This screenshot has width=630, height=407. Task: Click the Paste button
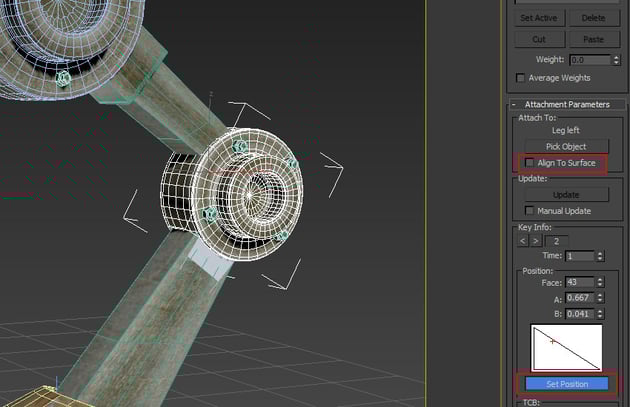pyautogui.click(x=593, y=39)
